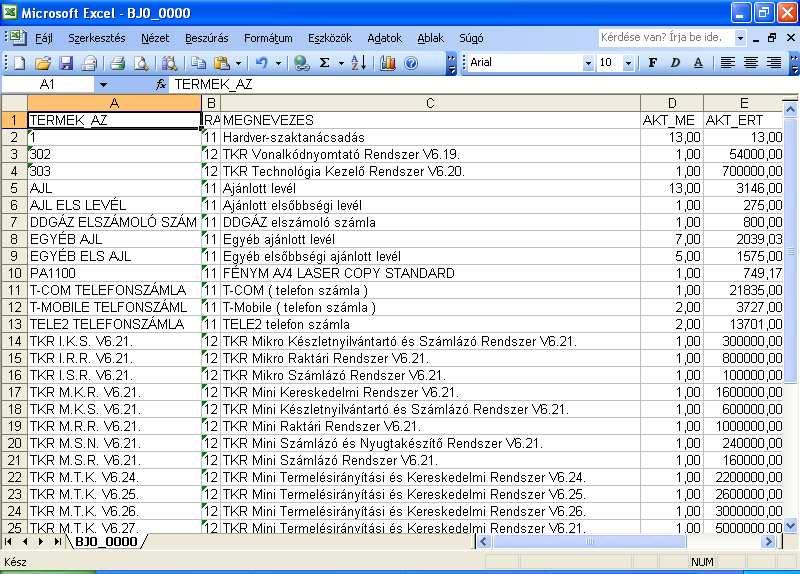Toggle italic formatting (D)

coord(675,63)
